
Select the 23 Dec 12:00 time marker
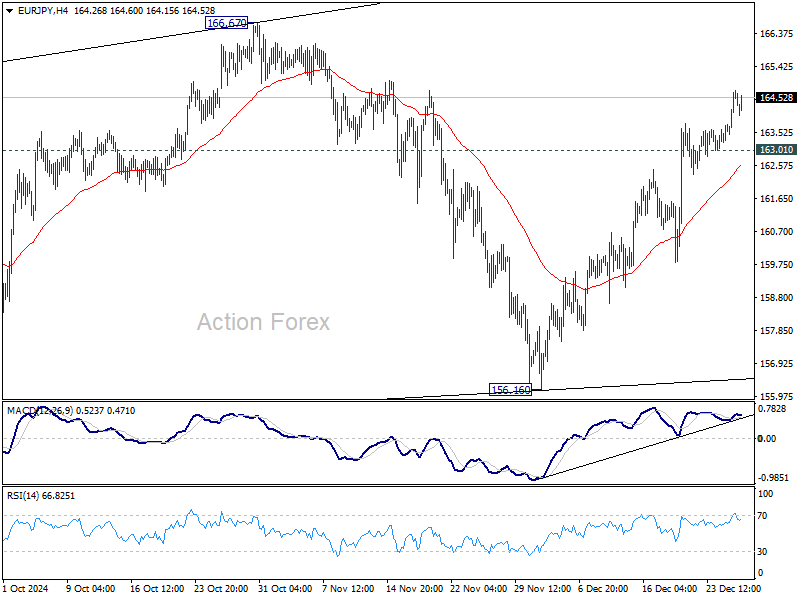pos(733,588)
